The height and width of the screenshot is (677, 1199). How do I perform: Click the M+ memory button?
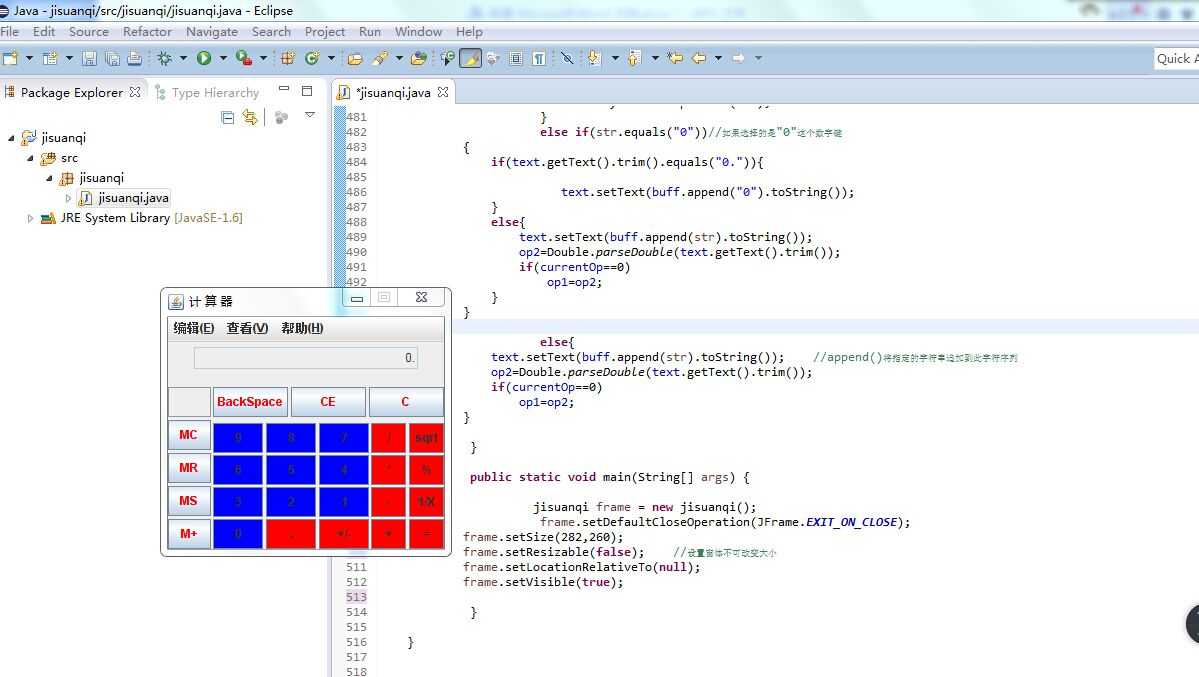tap(189, 534)
